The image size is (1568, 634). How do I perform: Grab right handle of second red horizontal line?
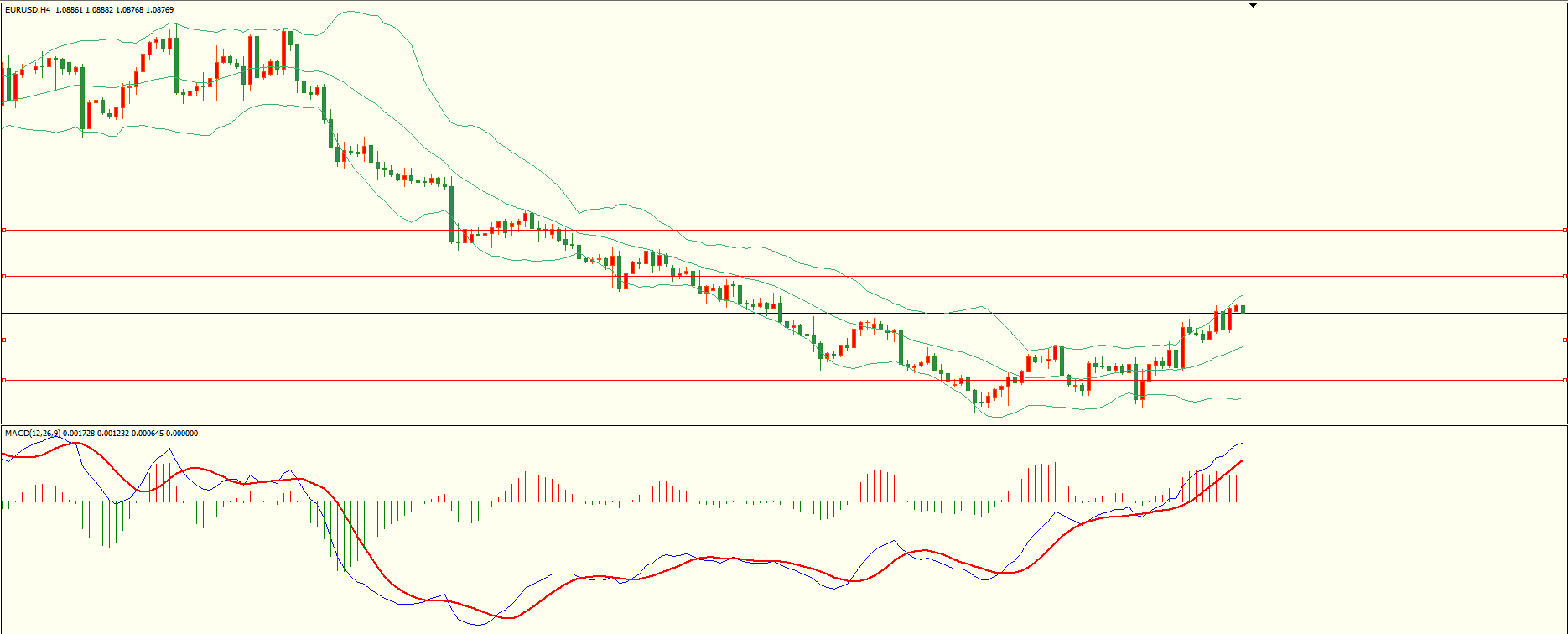coord(1565,276)
